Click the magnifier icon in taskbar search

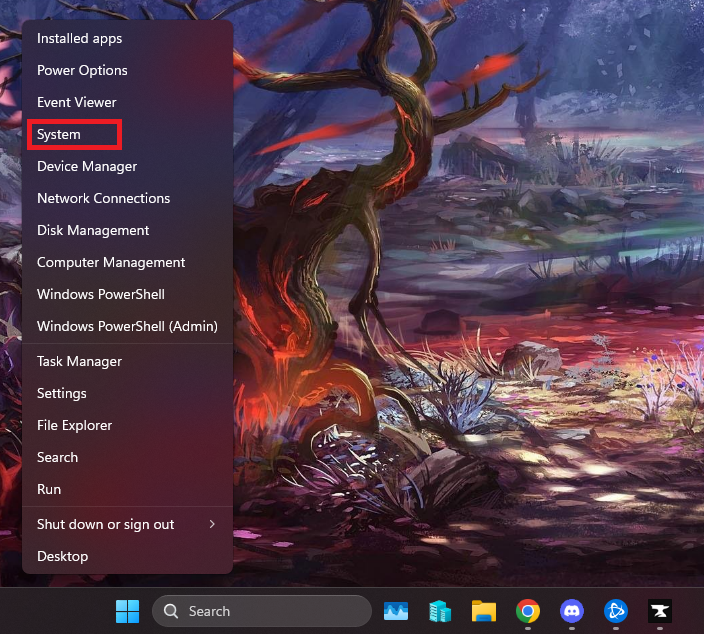tap(171, 611)
